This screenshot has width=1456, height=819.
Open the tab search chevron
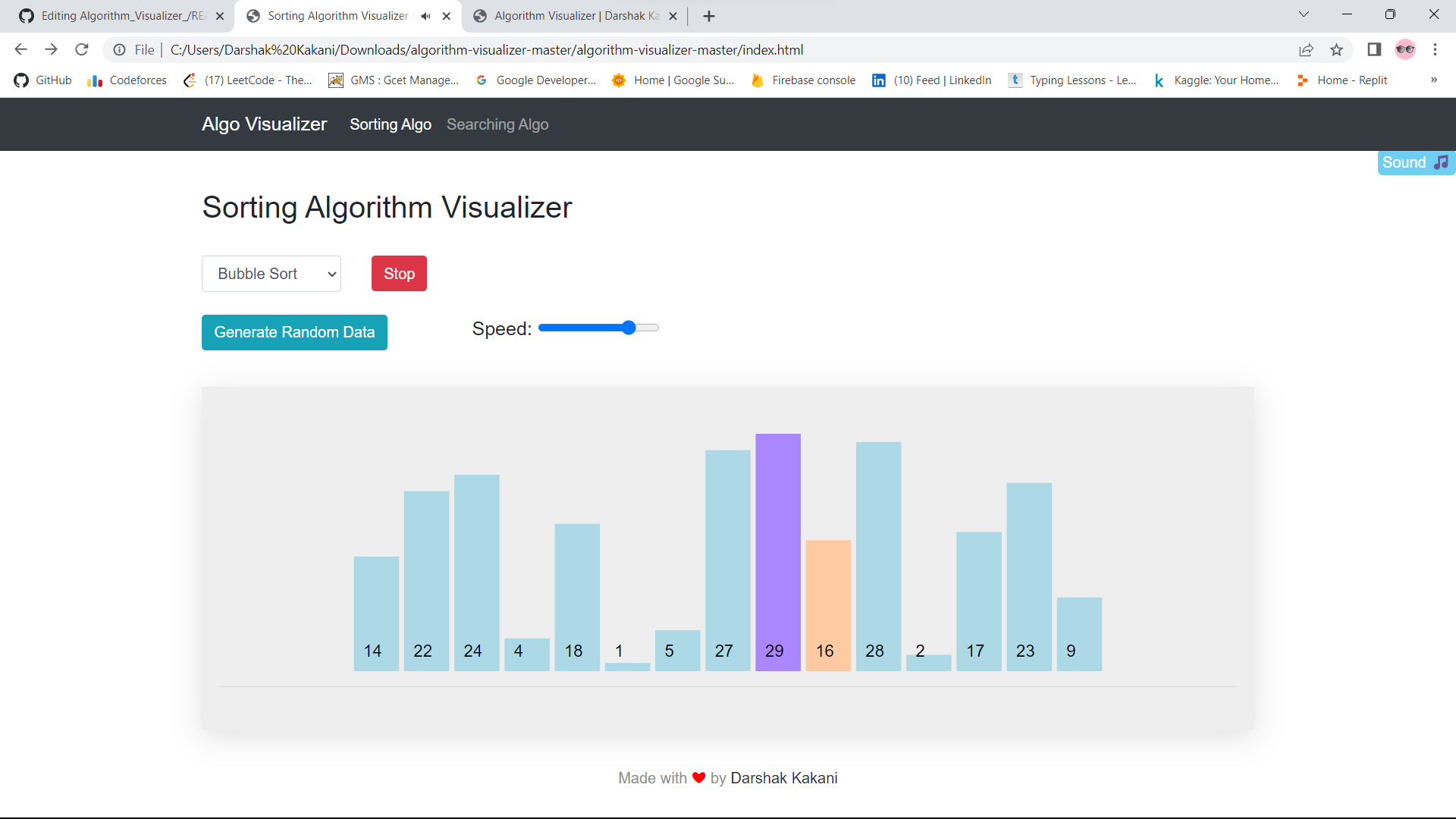click(x=1304, y=14)
